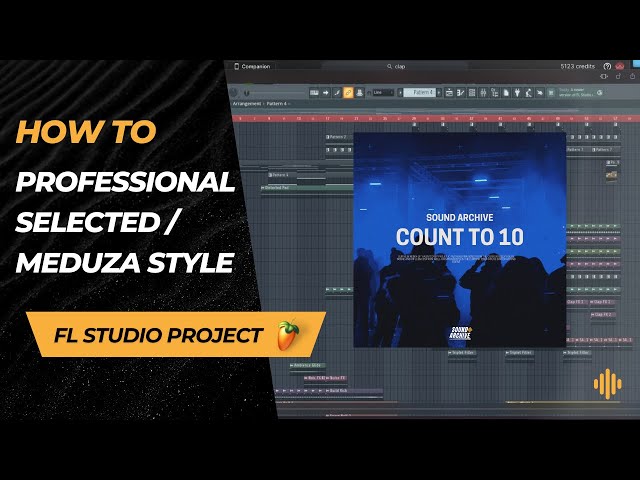Open the plugin picker plug icon

[x=517, y=93]
